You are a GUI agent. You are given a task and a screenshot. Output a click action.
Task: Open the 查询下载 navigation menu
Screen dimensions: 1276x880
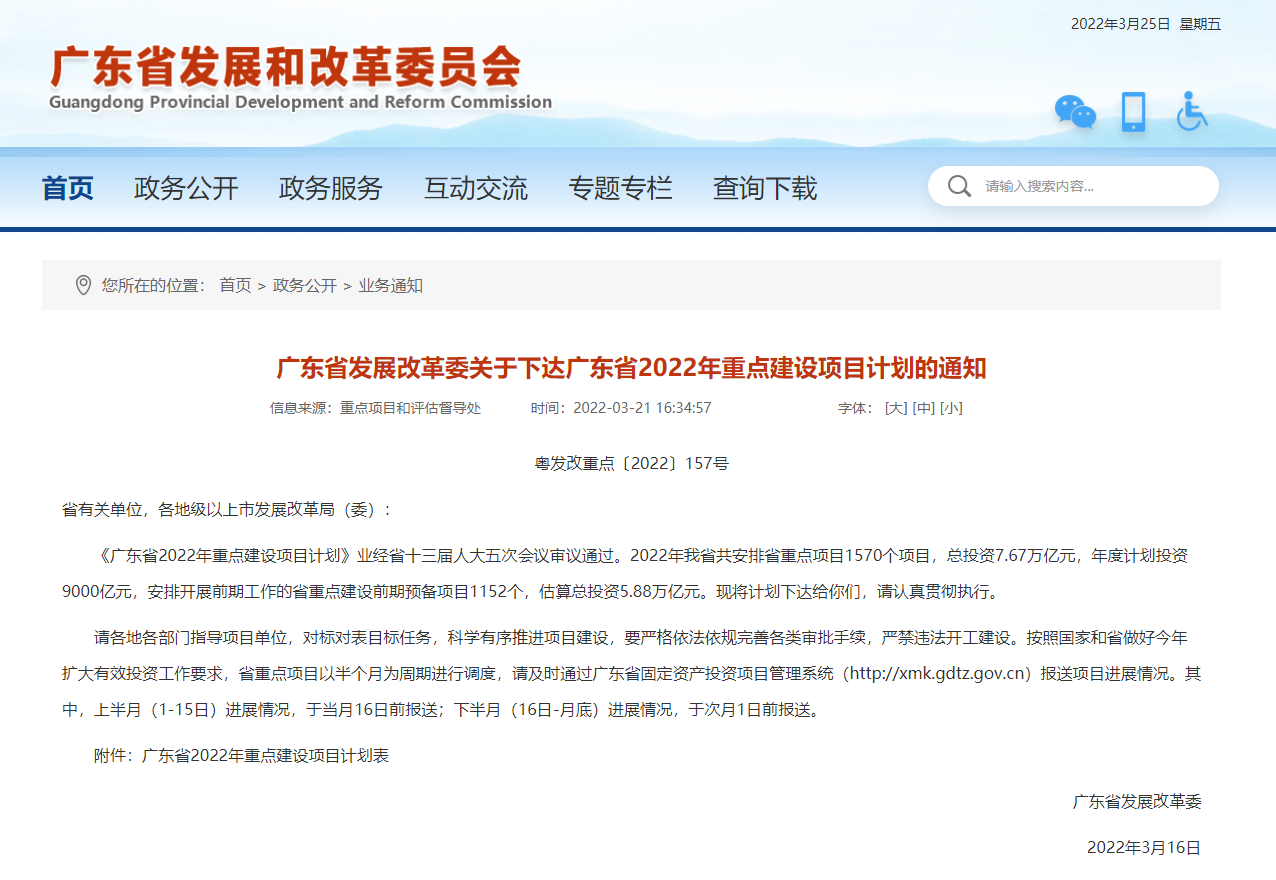coord(765,188)
